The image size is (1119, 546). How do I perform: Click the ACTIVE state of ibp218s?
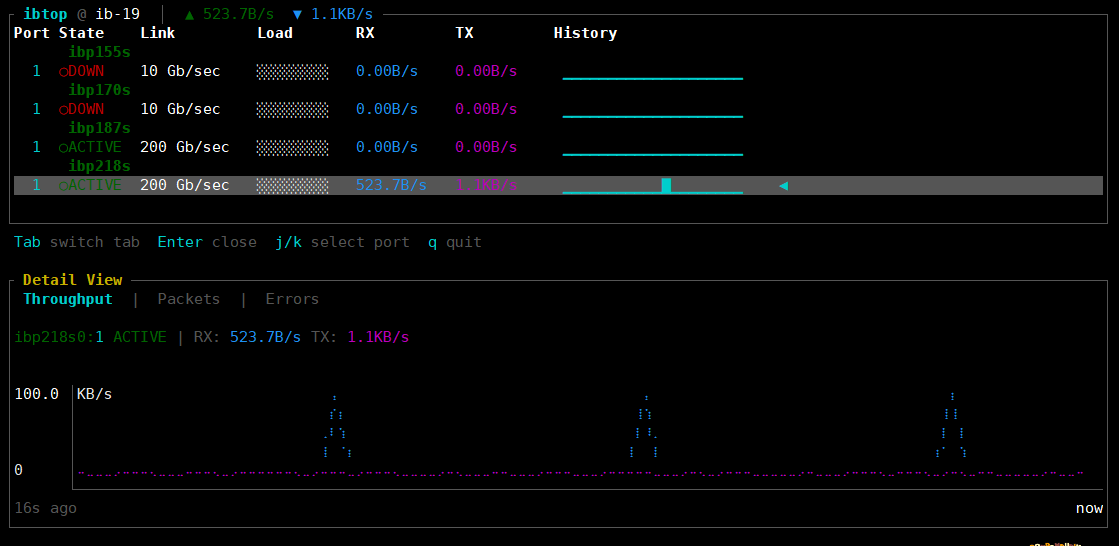click(x=90, y=185)
